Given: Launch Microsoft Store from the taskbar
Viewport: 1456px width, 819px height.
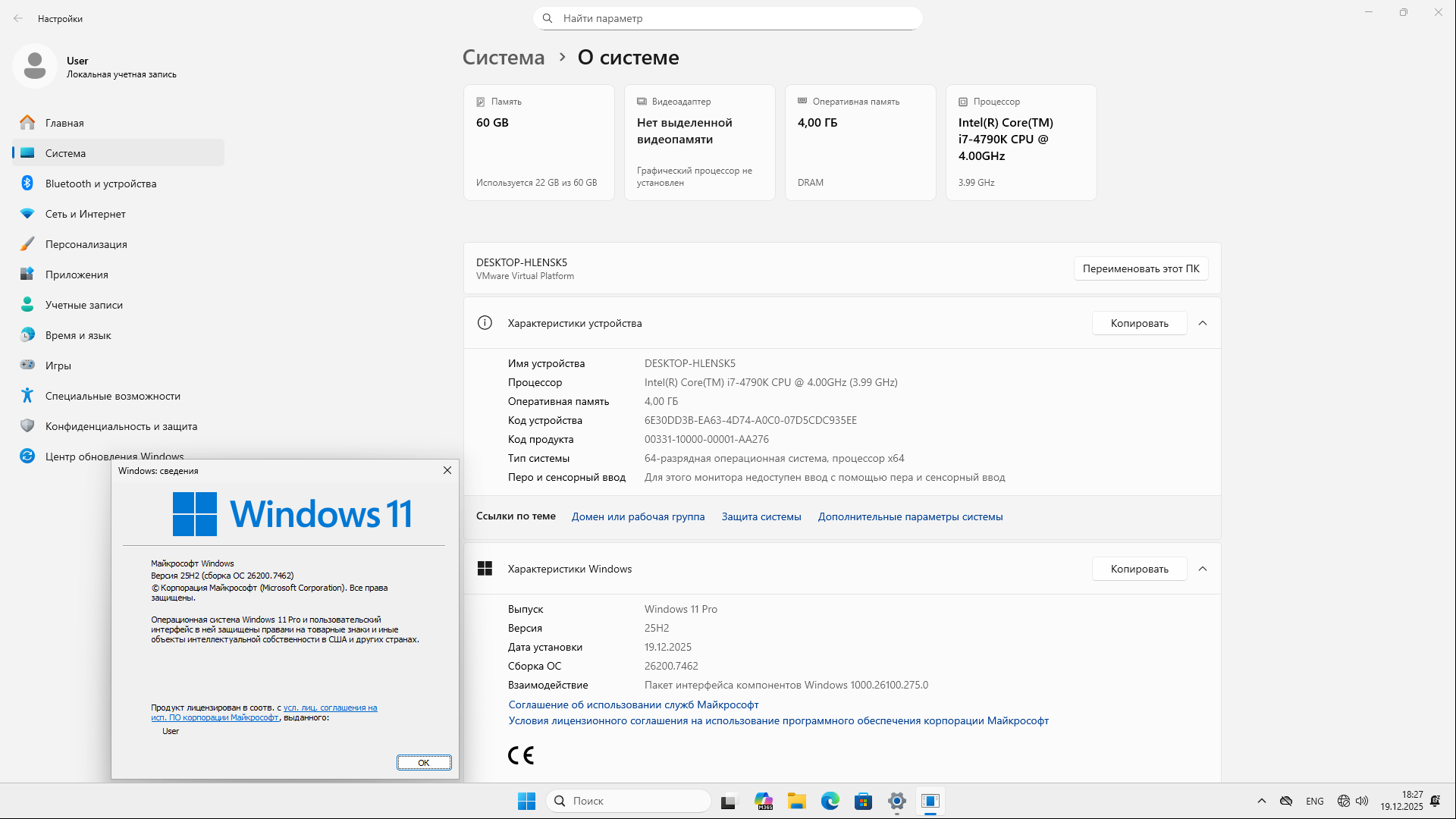Looking at the screenshot, I should tap(864, 801).
